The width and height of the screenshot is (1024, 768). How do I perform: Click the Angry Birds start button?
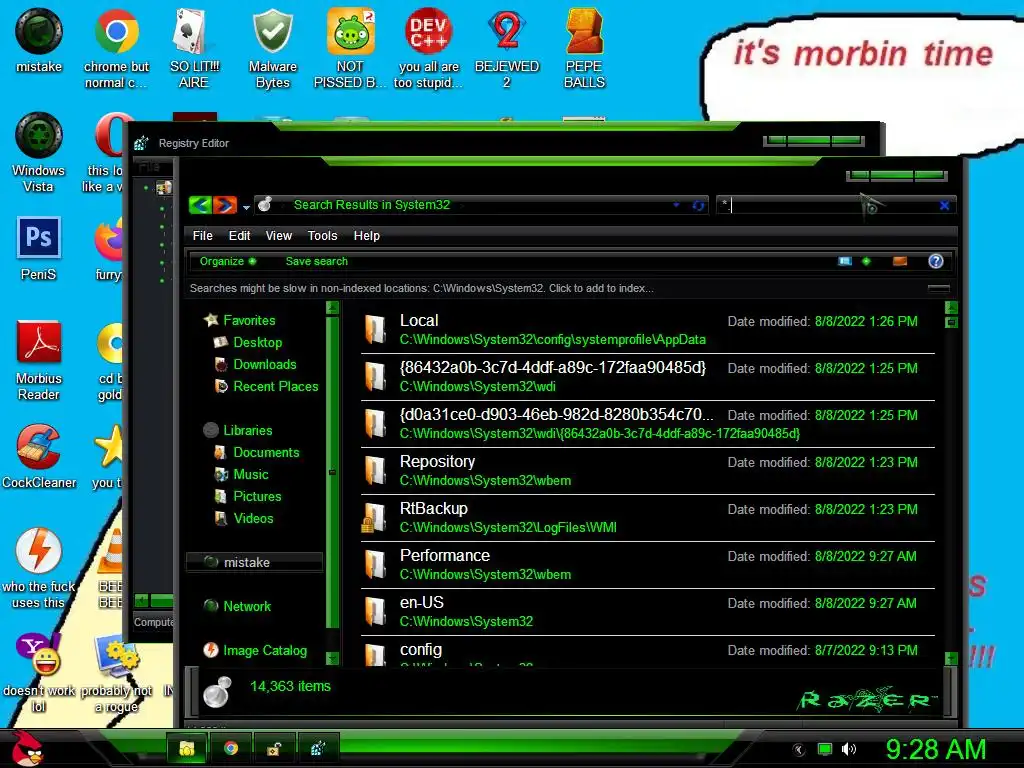pyautogui.click(x=26, y=748)
